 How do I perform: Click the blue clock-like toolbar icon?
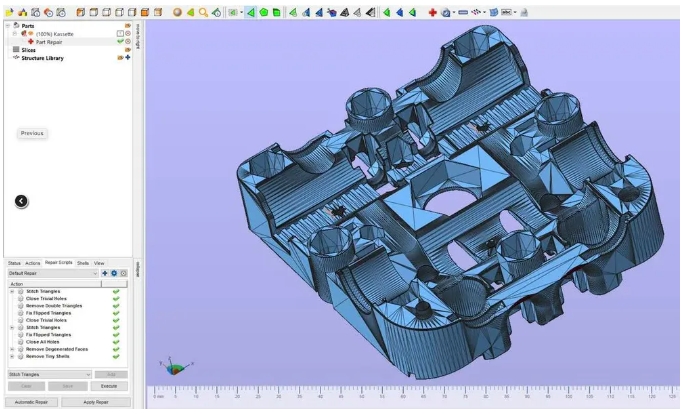[x=445, y=12]
